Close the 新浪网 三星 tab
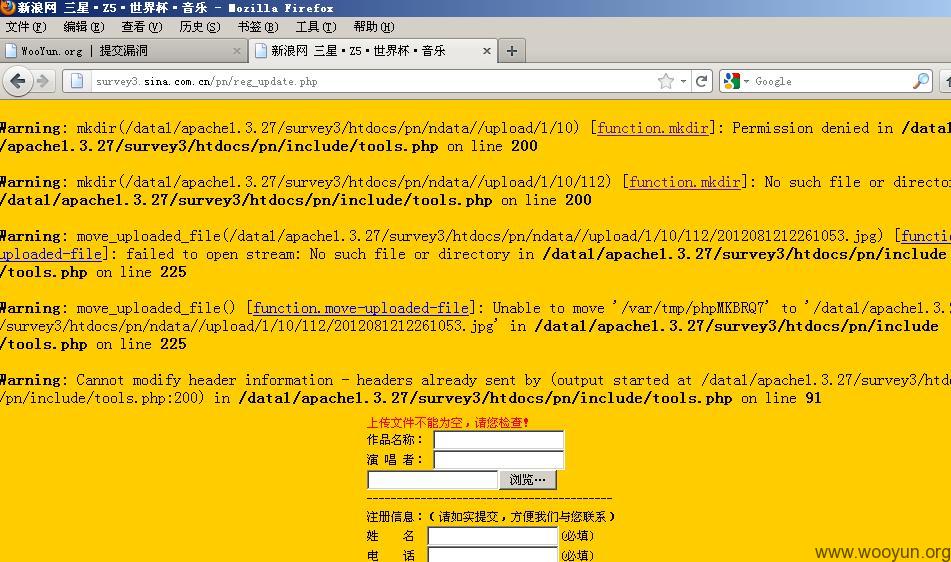This screenshot has height=562, width=951. click(x=486, y=51)
